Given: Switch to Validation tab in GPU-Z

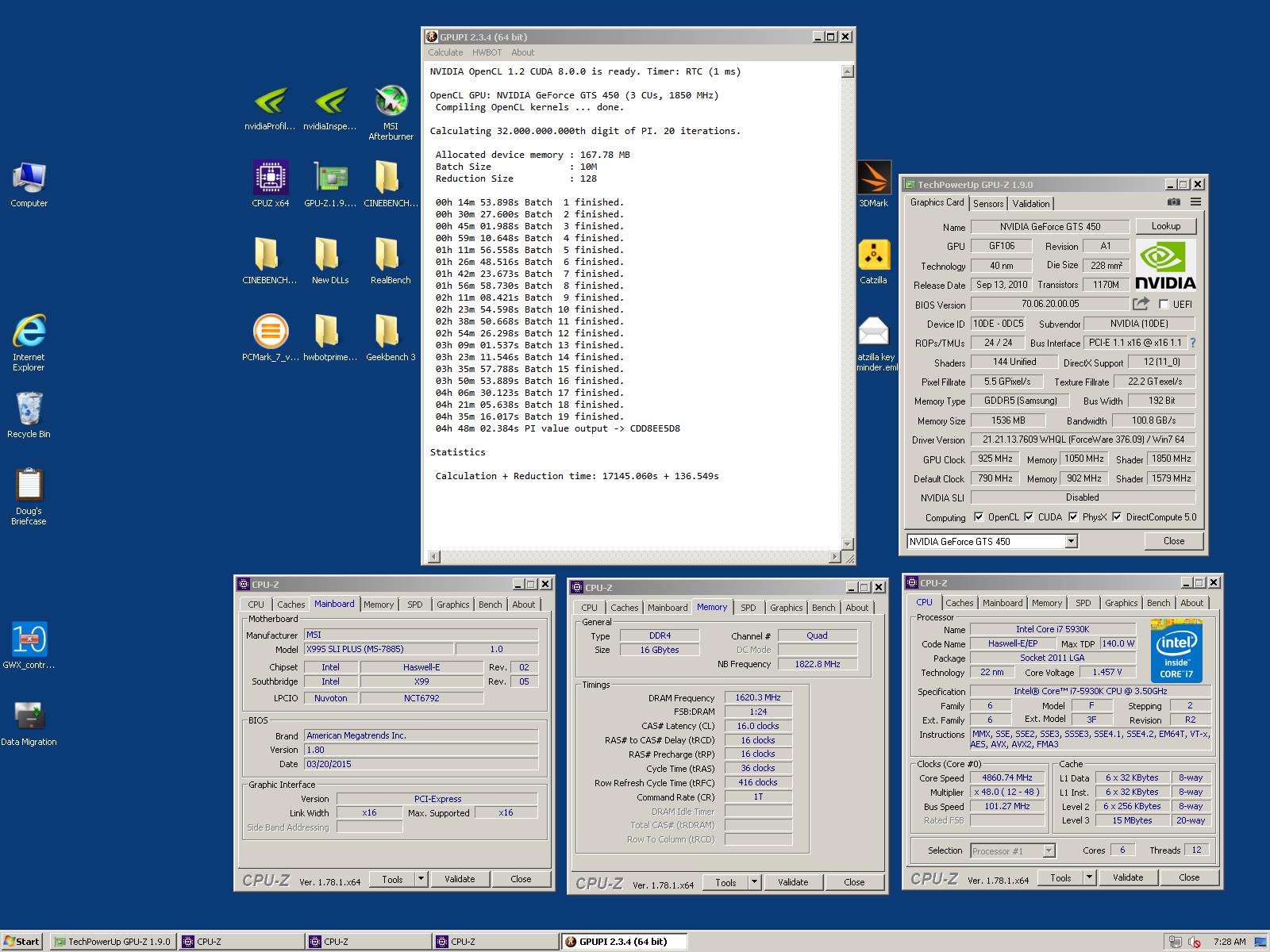Looking at the screenshot, I should pos(1030,204).
